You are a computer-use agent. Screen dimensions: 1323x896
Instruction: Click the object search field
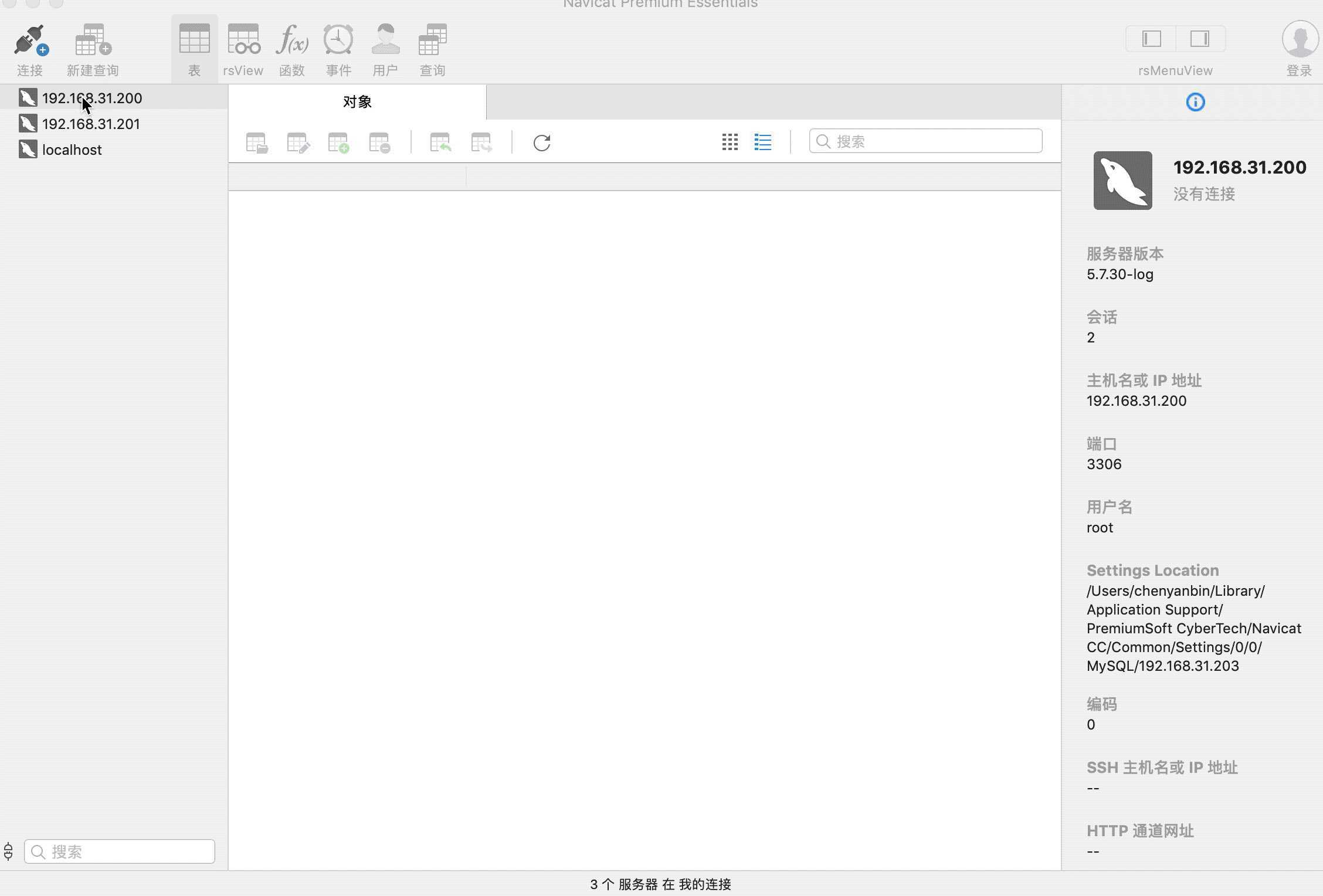[x=925, y=141]
